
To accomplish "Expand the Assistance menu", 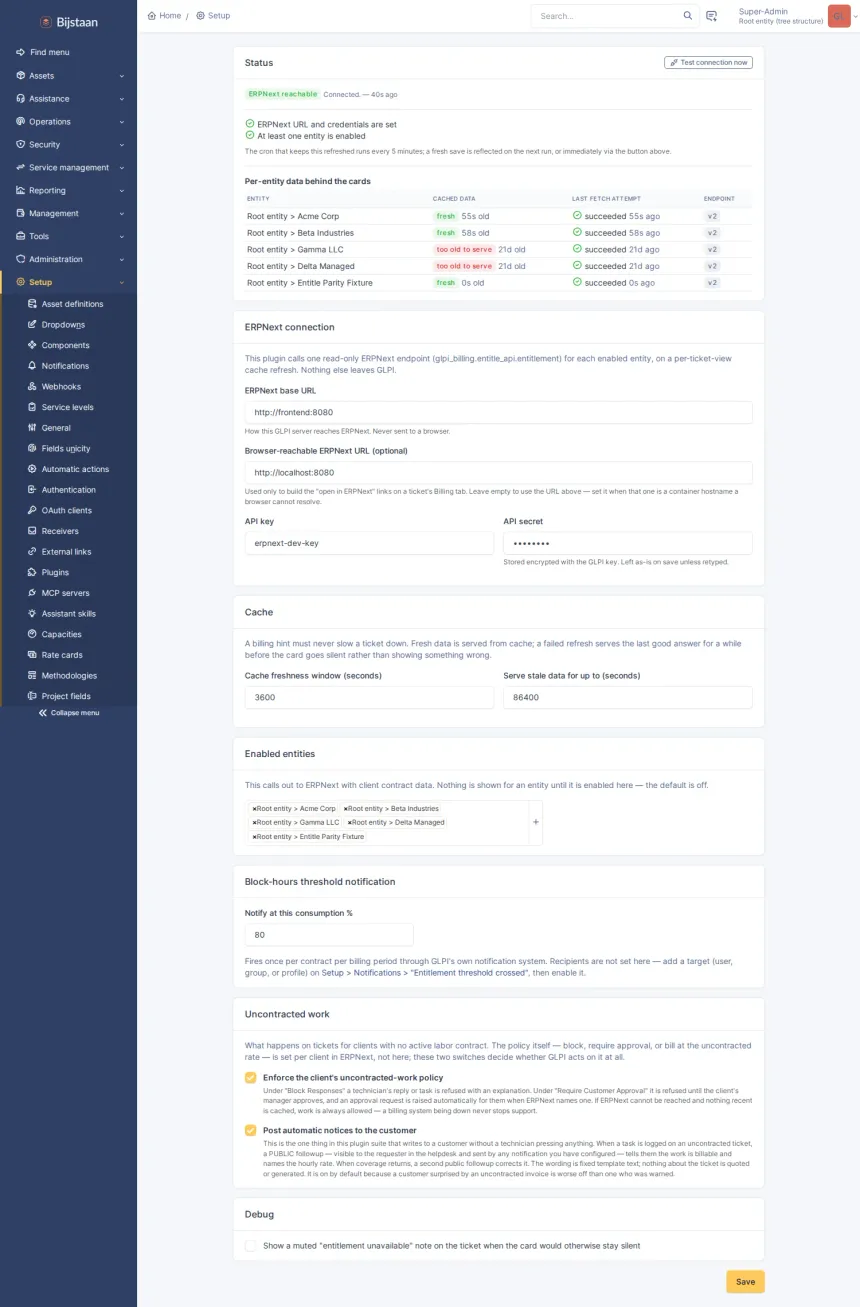I will coord(68,98).
